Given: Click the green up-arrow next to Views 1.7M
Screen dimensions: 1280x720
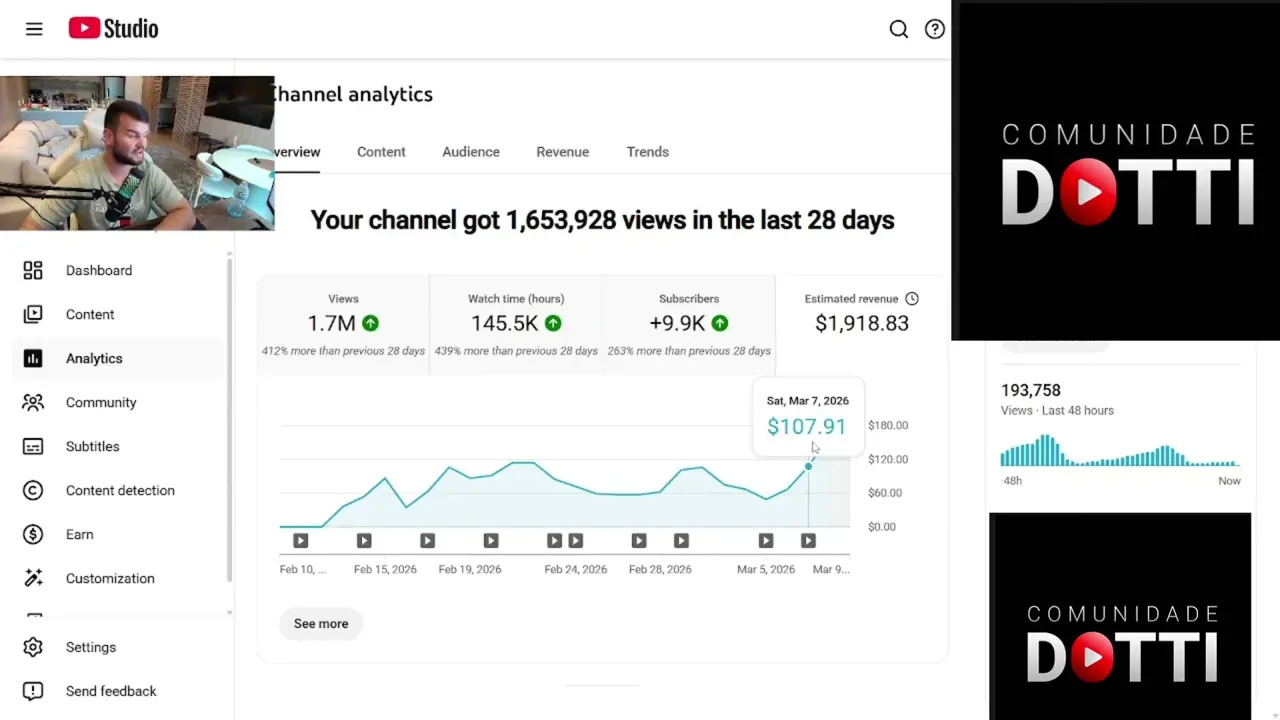Looking at the screenshot, I should [371, 323].
